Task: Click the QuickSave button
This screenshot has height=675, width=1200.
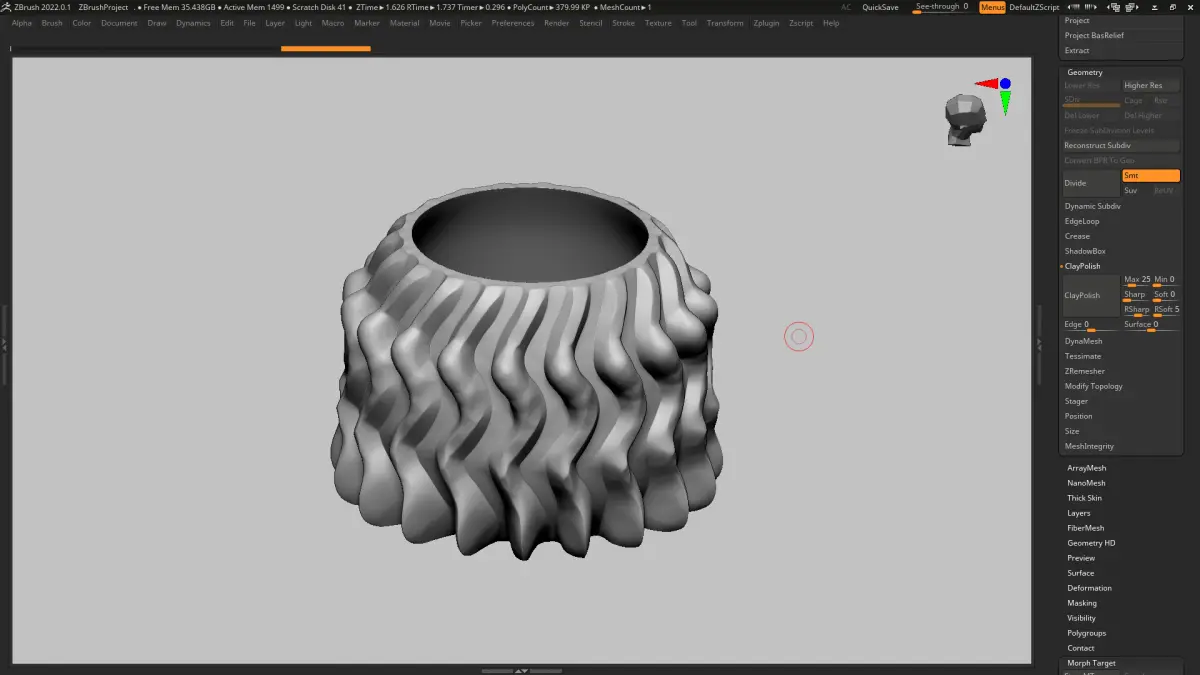Action: click(880, 7)
